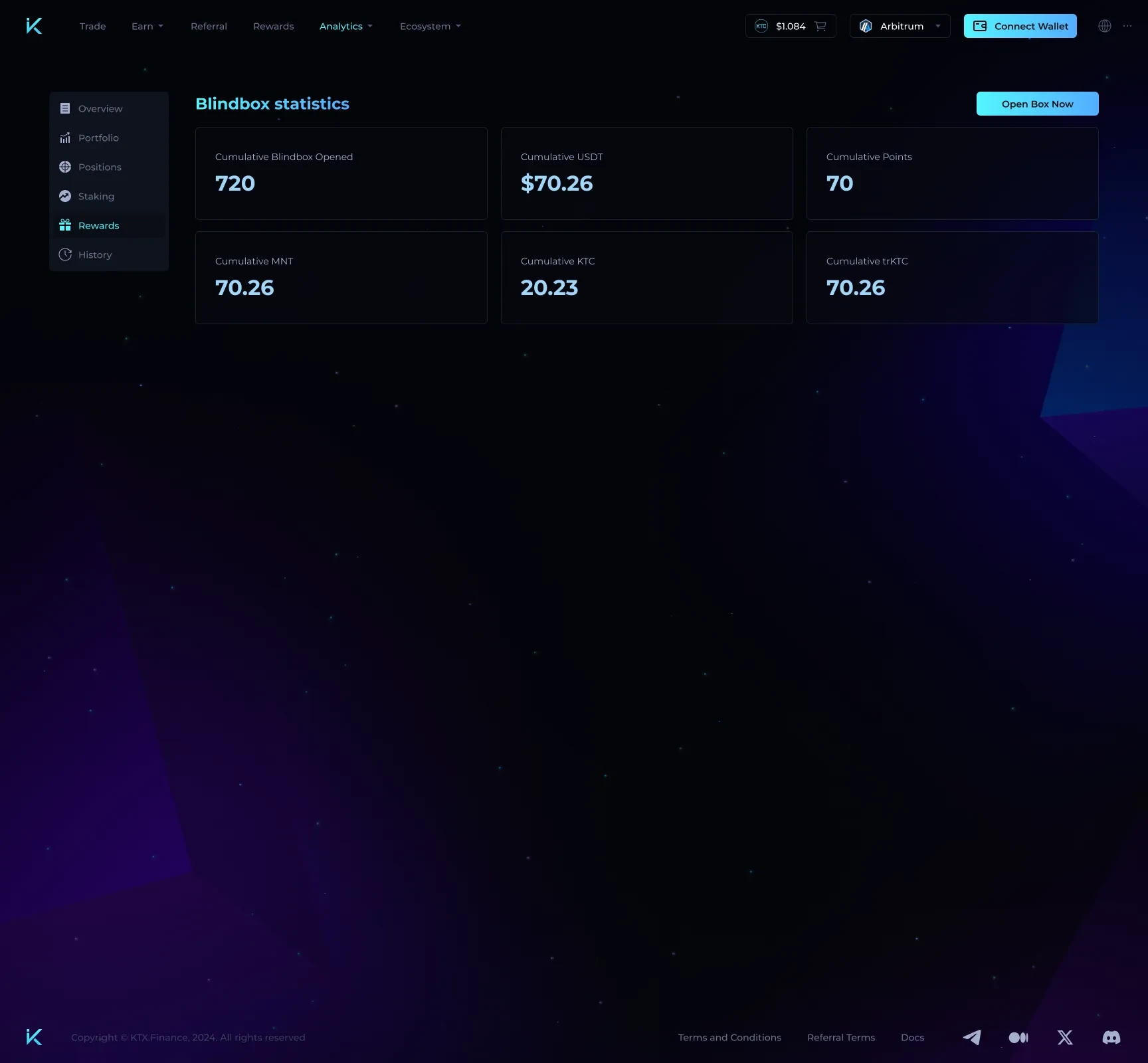The height and width of the screenshot is (1063, 1148).
Task: Open the Arbitrum network selector
Action: click(x=900, y=26)
